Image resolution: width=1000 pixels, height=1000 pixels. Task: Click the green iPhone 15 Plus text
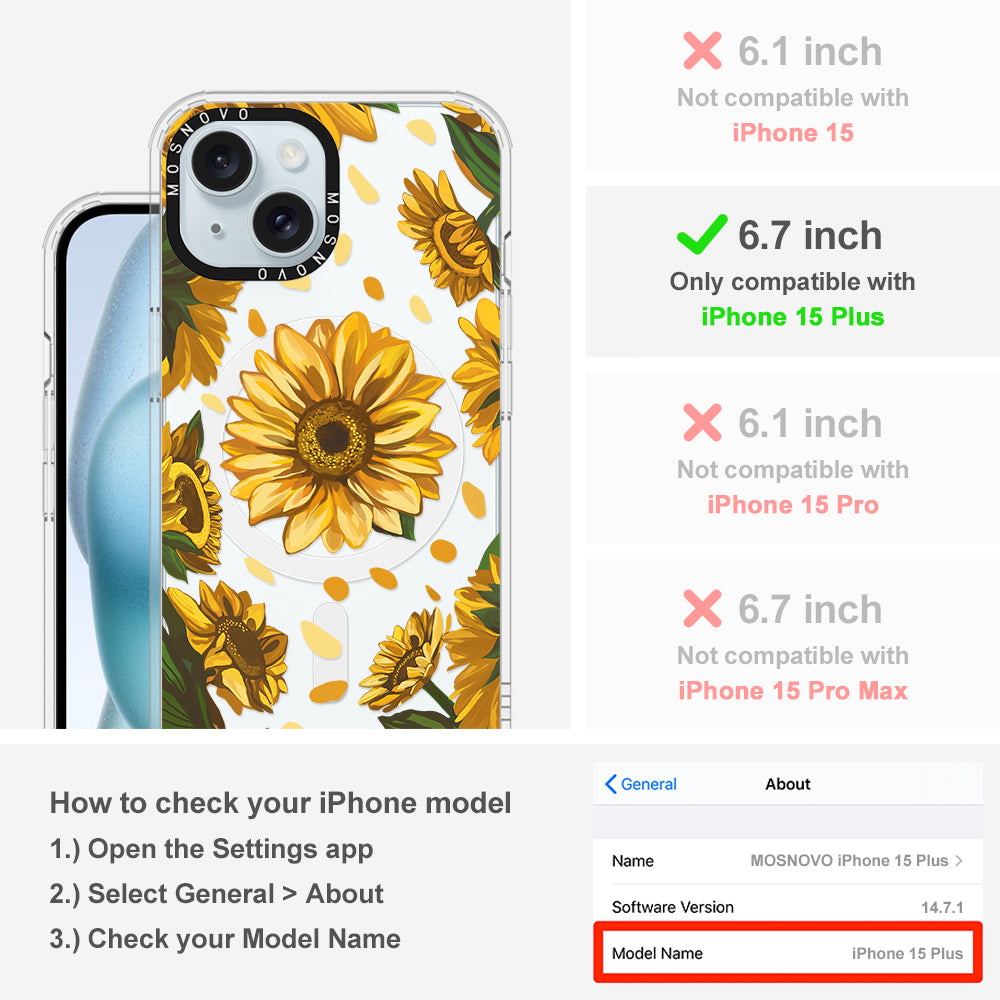793,317
